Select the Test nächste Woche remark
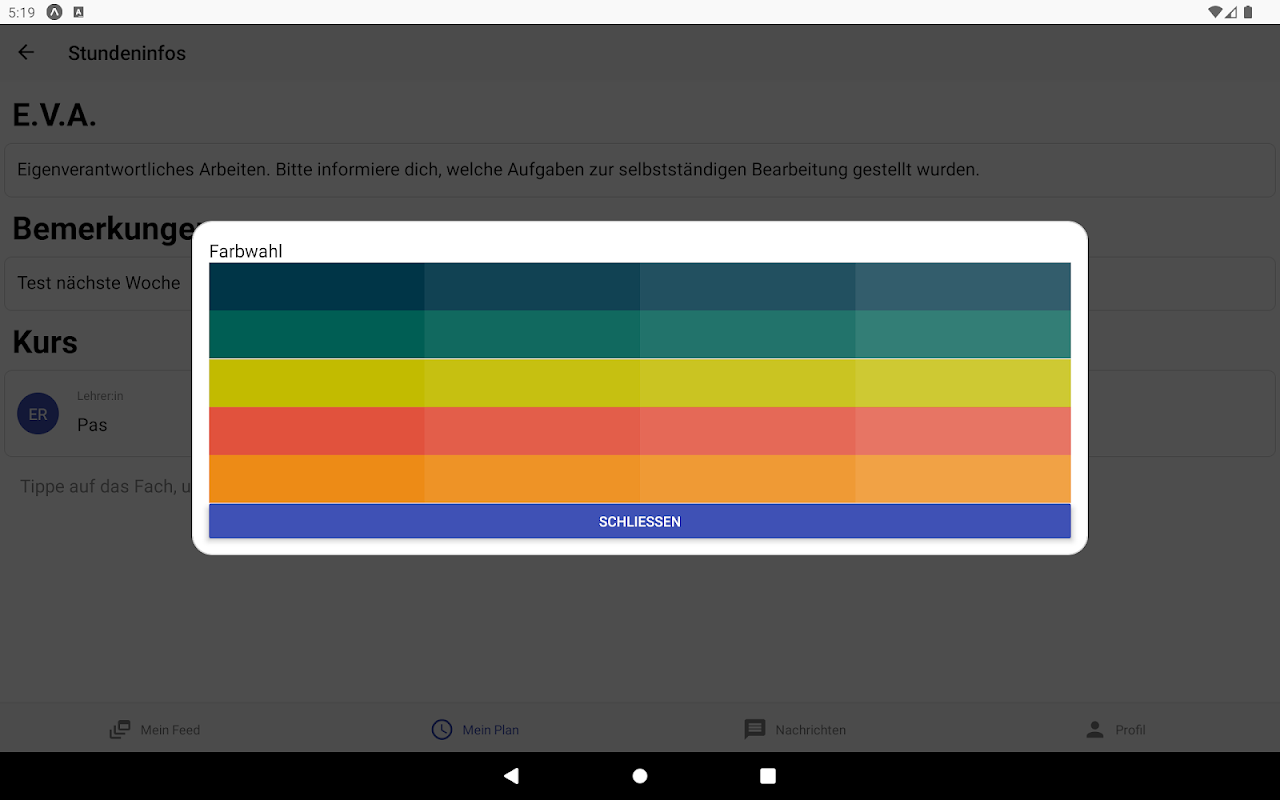 tap(99, 283)
